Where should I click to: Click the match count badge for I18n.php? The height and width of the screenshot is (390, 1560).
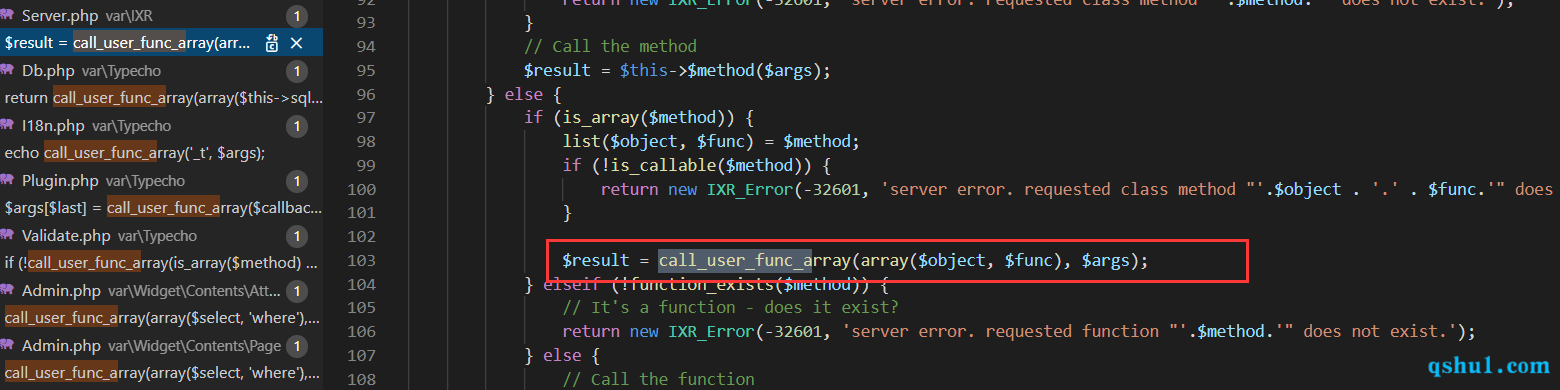coord(296,126)
